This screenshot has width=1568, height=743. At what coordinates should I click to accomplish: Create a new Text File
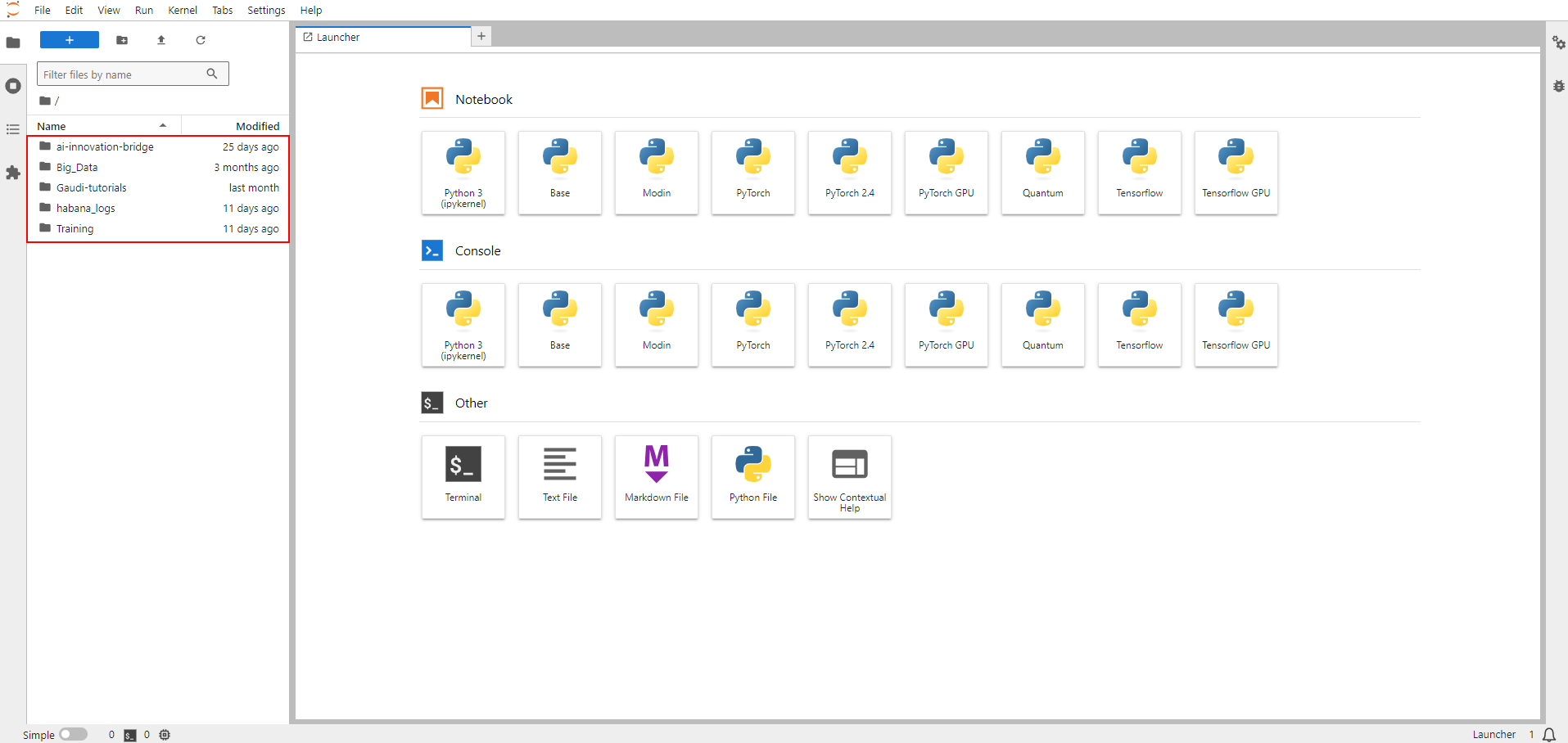[x=560, y=477]
